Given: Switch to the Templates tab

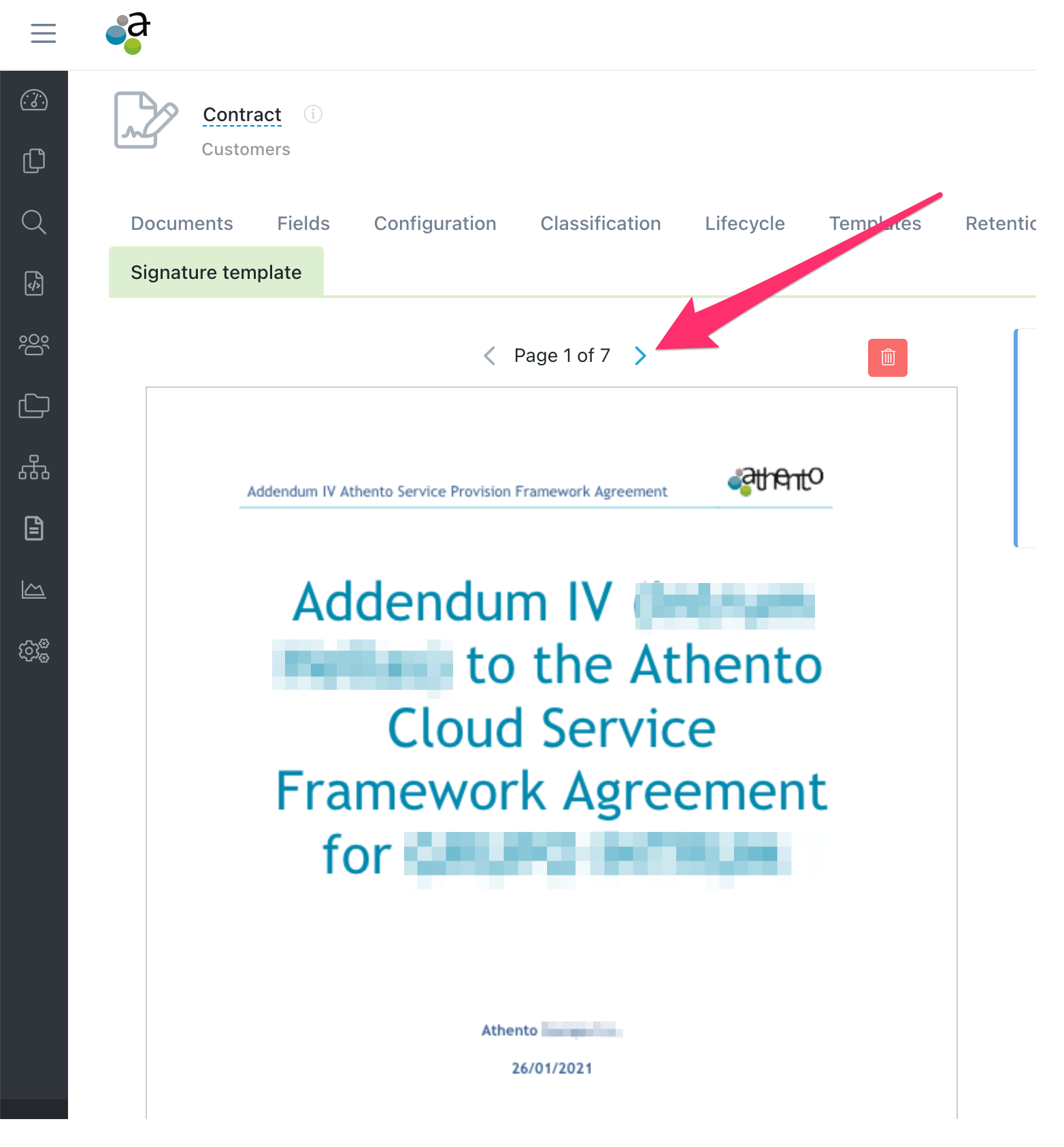Looking at the screenshot, I should pyautogui.click(x=875, y=223).
